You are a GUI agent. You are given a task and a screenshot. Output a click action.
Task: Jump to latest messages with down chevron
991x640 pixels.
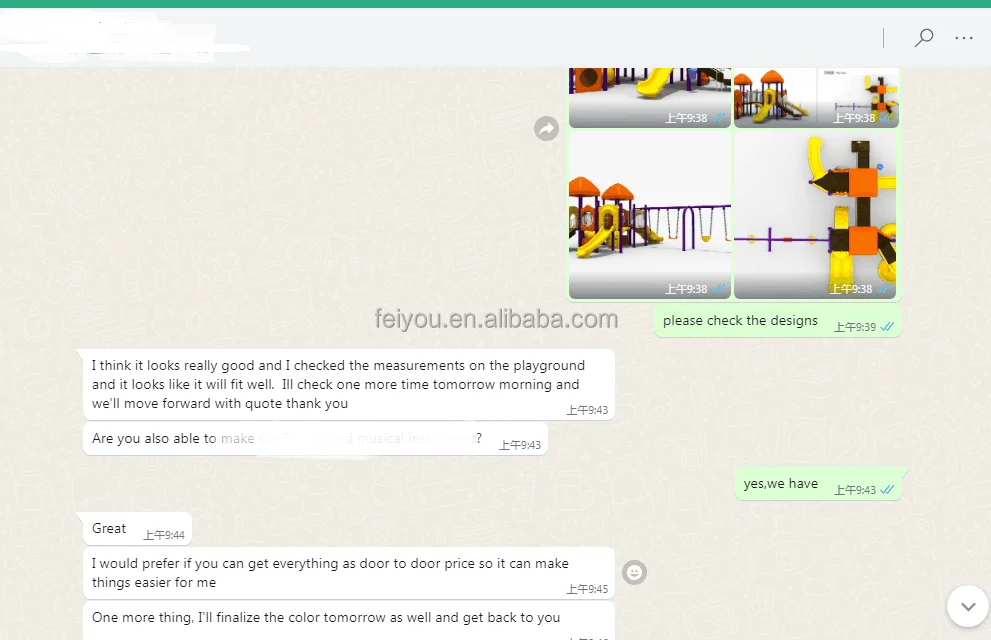968,607
